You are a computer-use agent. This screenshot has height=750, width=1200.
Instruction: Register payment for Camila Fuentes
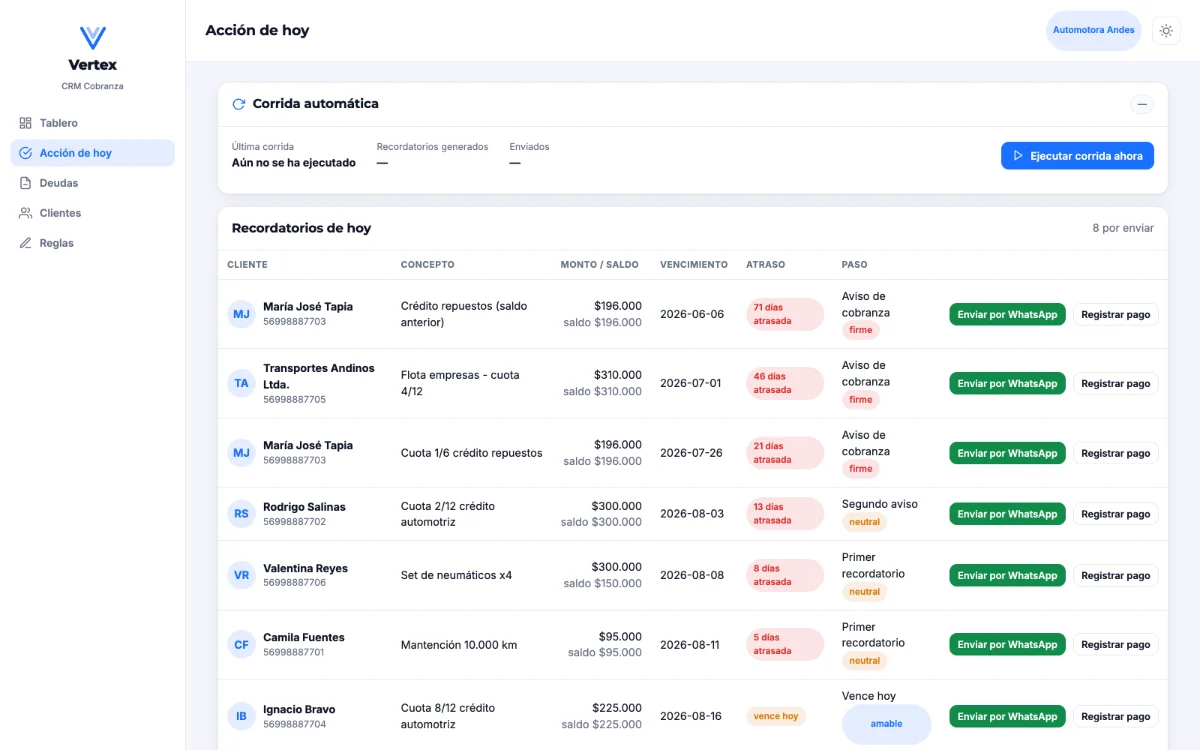[1116, 644]
